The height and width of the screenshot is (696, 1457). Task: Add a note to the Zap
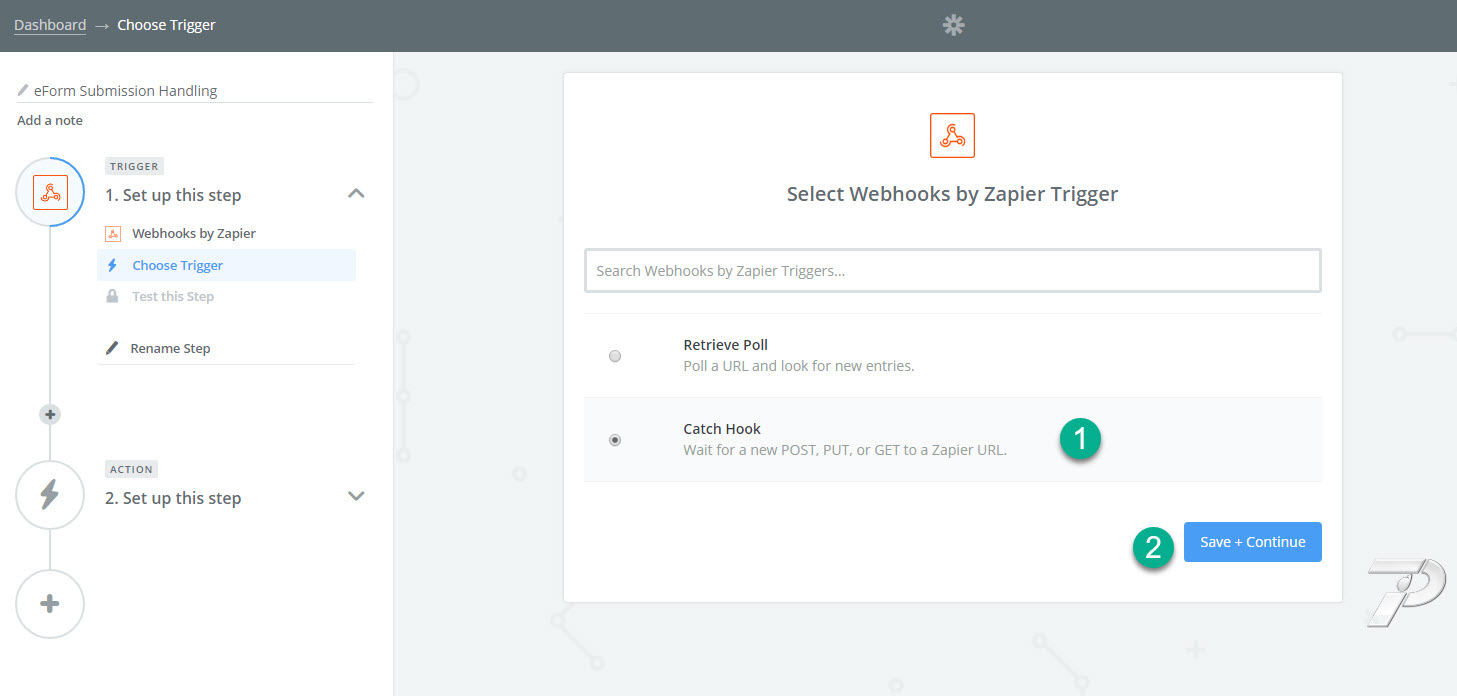50,121
